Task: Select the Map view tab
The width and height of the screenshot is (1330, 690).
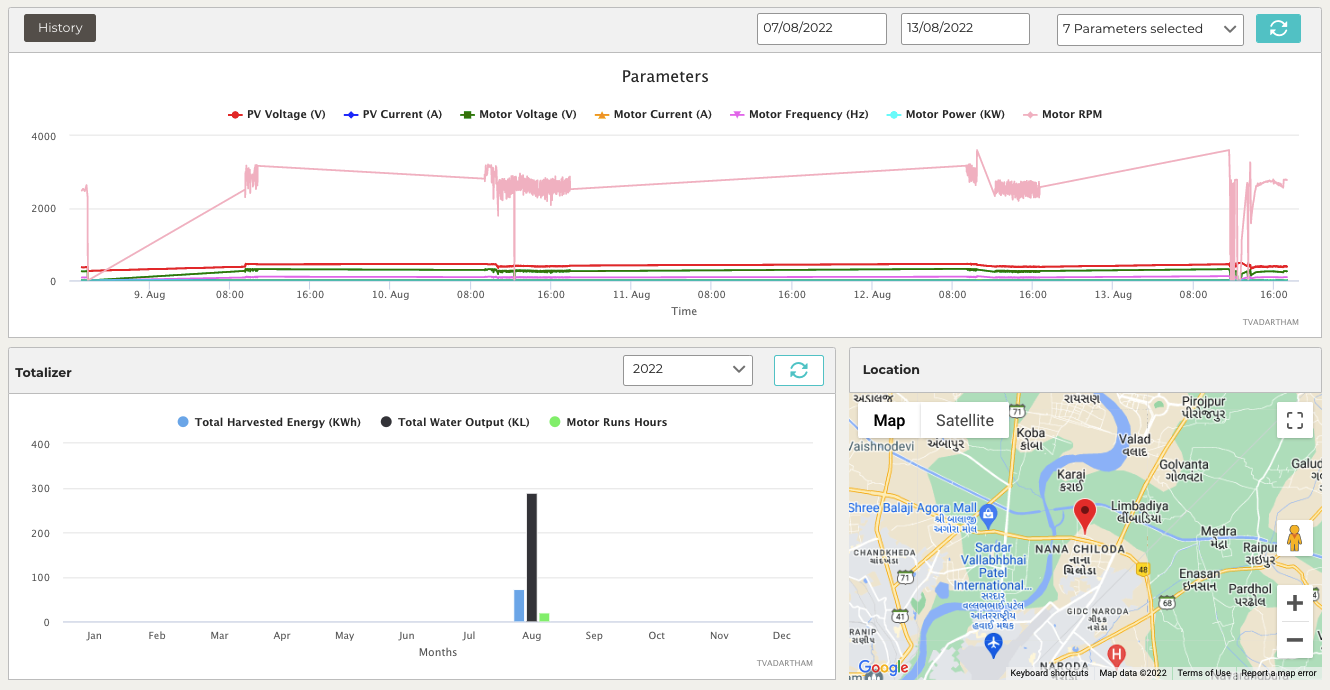Action: 889,420
